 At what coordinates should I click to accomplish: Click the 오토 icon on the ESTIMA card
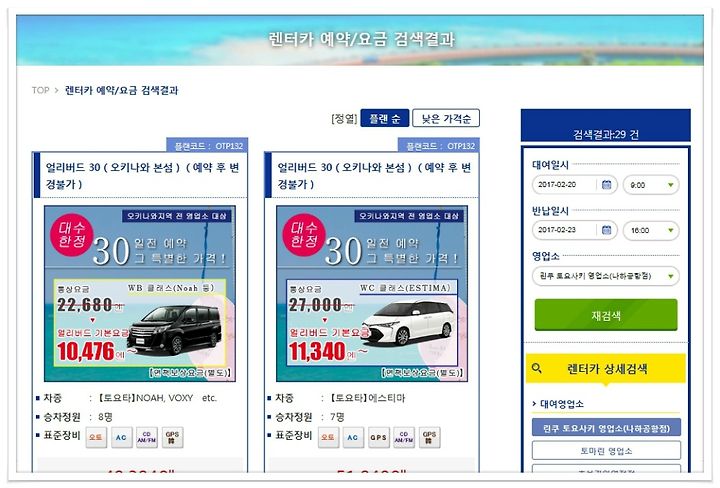[328, 437]
